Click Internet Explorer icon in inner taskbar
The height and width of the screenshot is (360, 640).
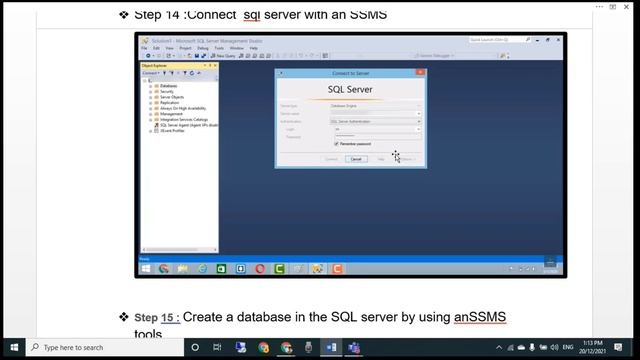pyautogui.click(x=202, y=269)
